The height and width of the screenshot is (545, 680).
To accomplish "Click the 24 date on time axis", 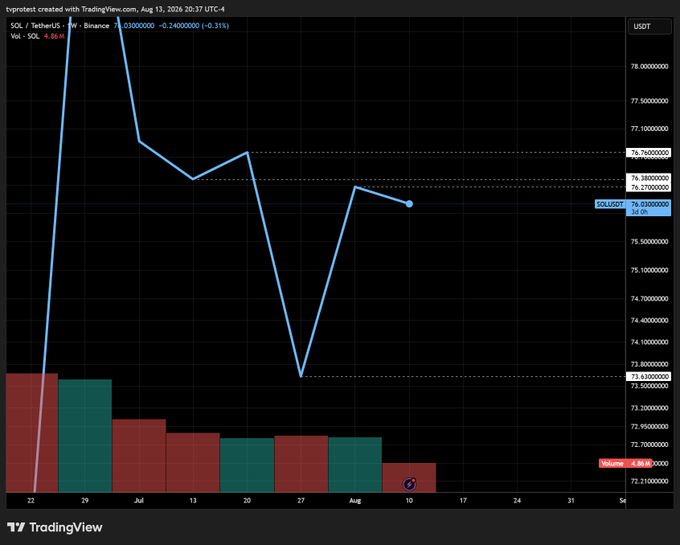I will (517, 500).
